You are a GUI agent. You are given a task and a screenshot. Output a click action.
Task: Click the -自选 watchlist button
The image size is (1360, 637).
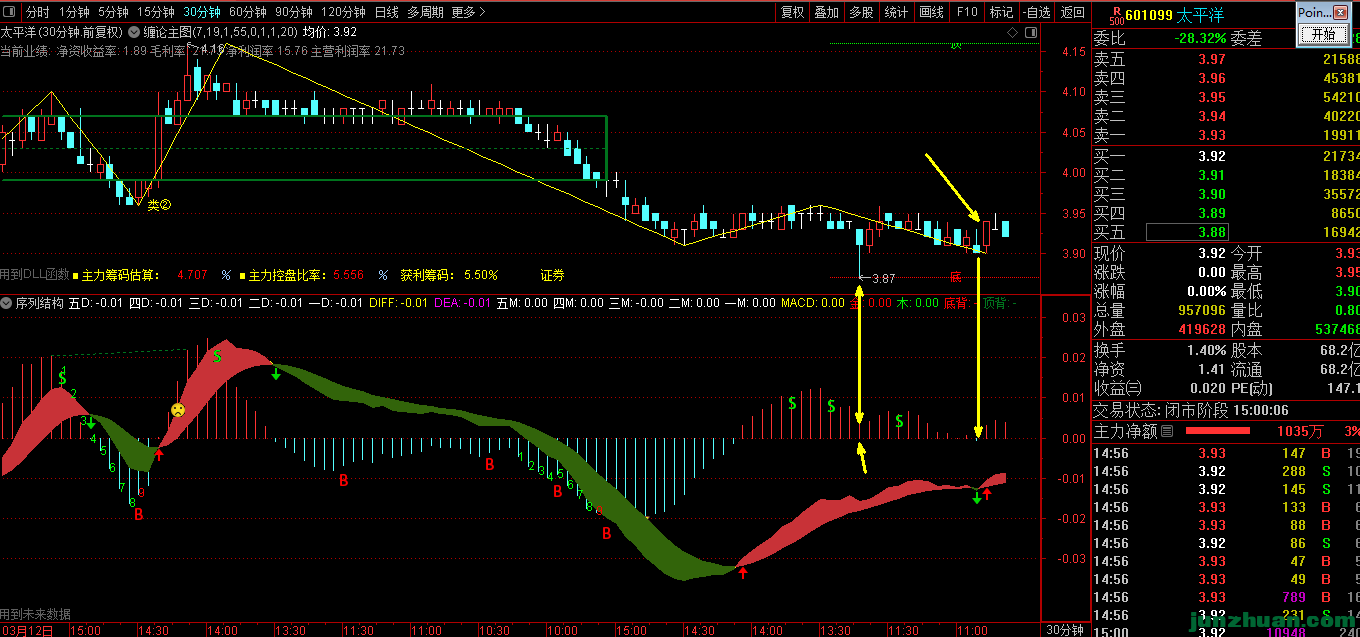(1036, 12)
